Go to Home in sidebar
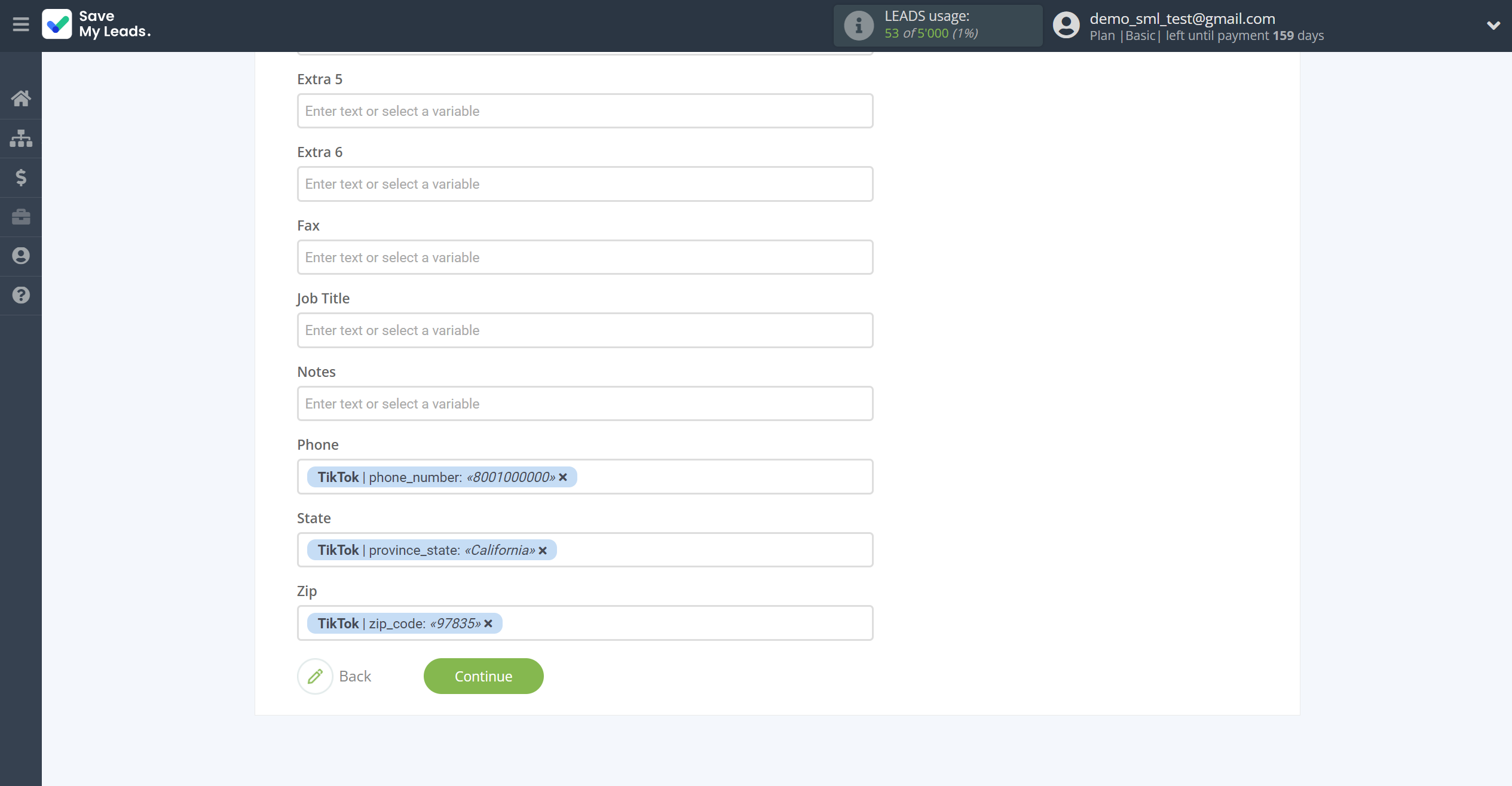Screen dimensions: 1512x786 tap(21, 99)
